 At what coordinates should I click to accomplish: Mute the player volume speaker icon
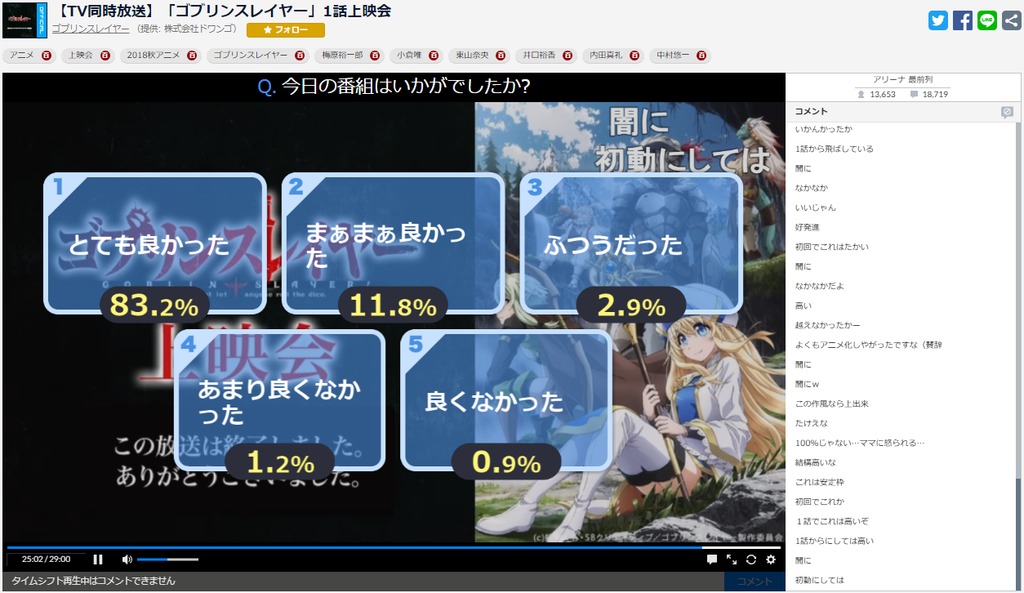pyautogui.click(x=127, y=559)
